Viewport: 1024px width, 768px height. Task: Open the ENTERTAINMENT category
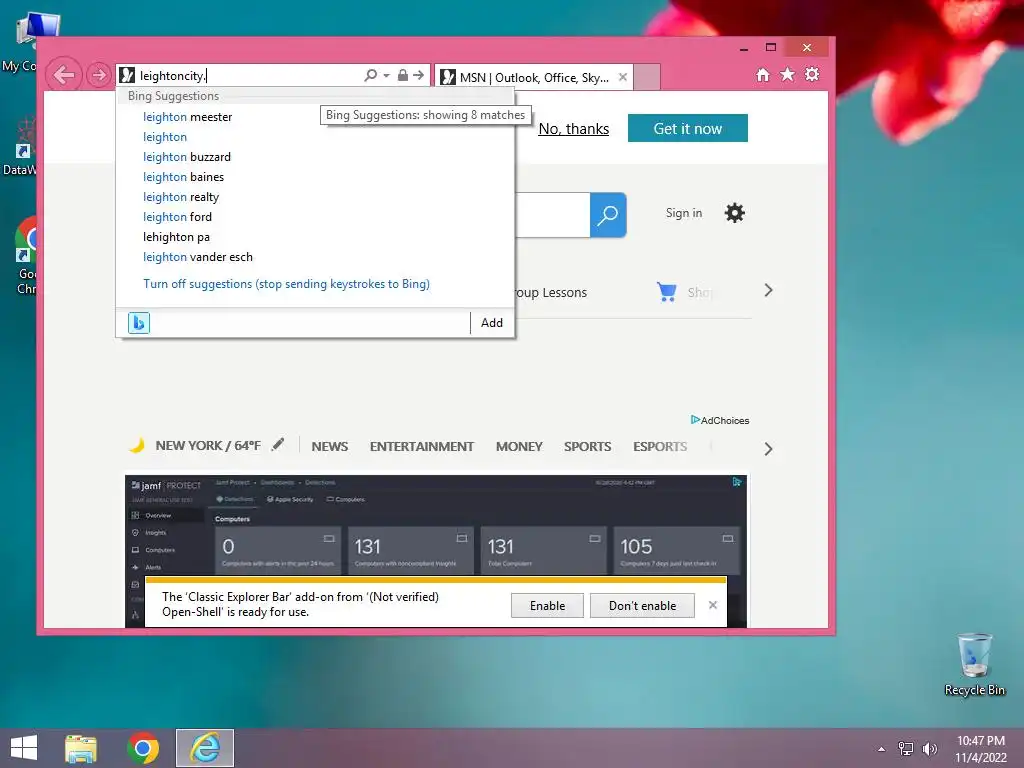coord(422,447)
